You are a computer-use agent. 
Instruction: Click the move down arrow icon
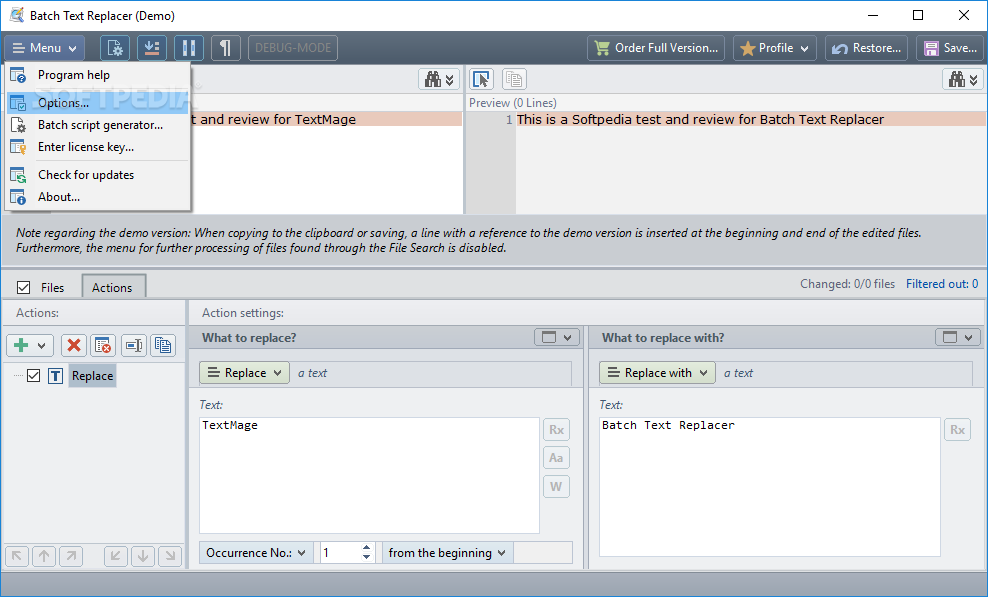tap(143, 555)
